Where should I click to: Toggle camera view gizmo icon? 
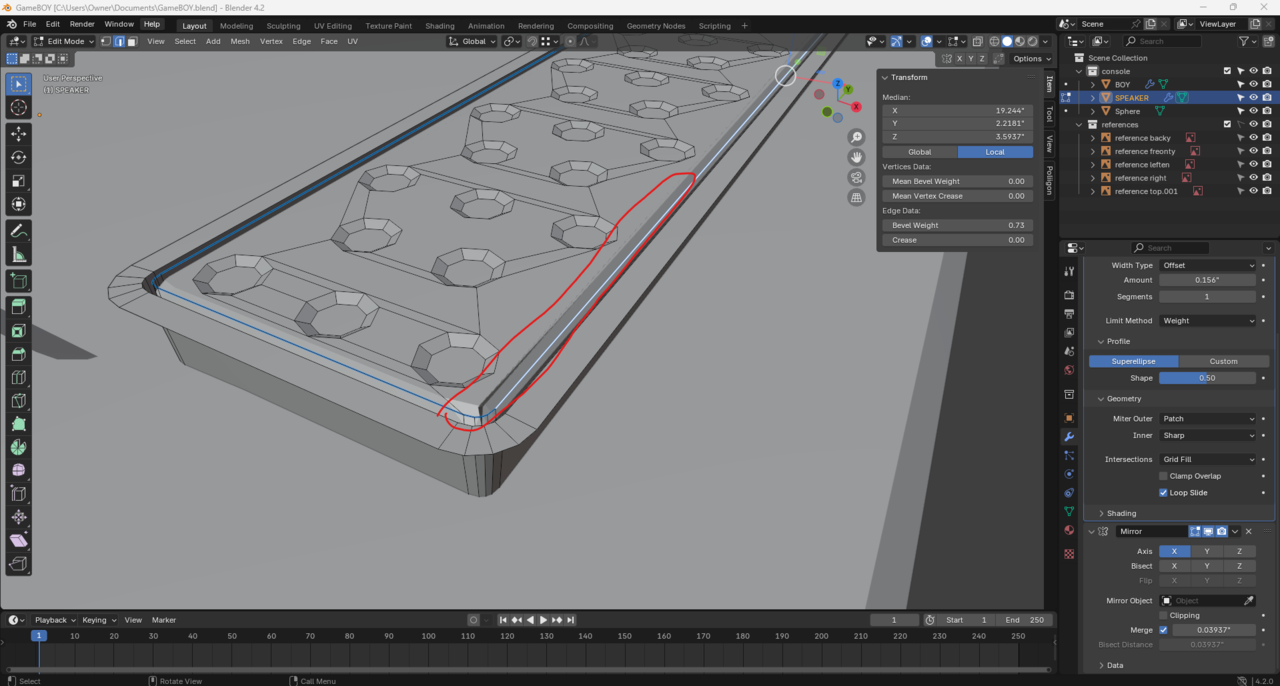(856, 177)
